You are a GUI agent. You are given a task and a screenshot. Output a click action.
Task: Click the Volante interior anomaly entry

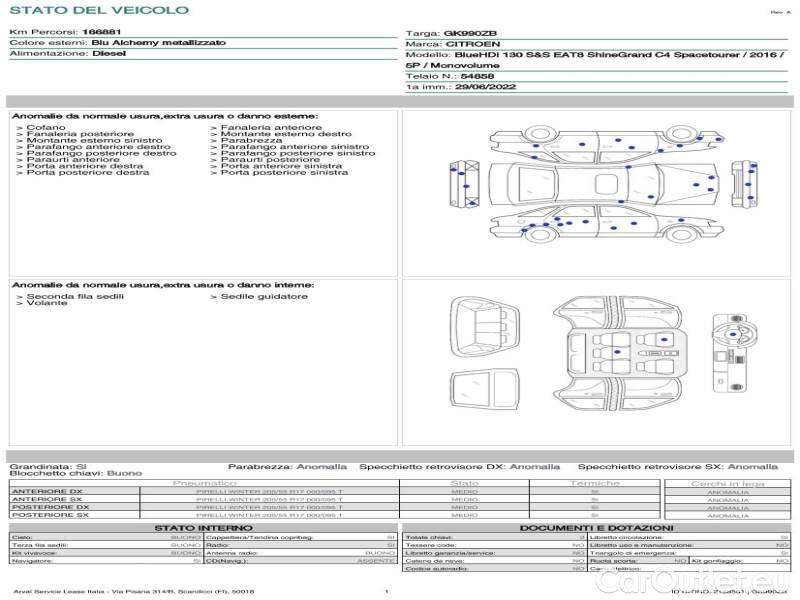click(x=44, y=303)
